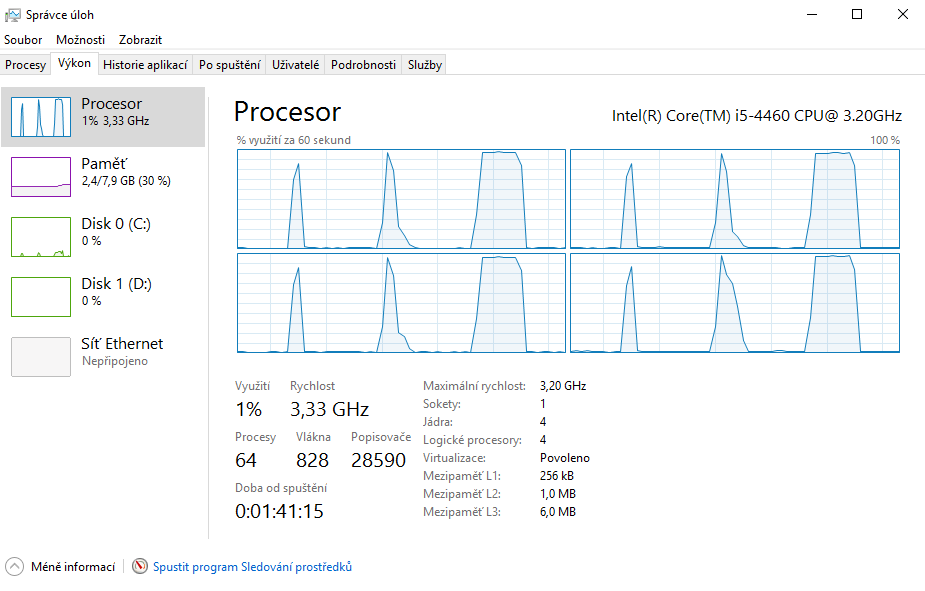Viewport: 925px width, 591px height.
Task: Click Spustit program Sledování prostředků link
Action: coord(252,567)
